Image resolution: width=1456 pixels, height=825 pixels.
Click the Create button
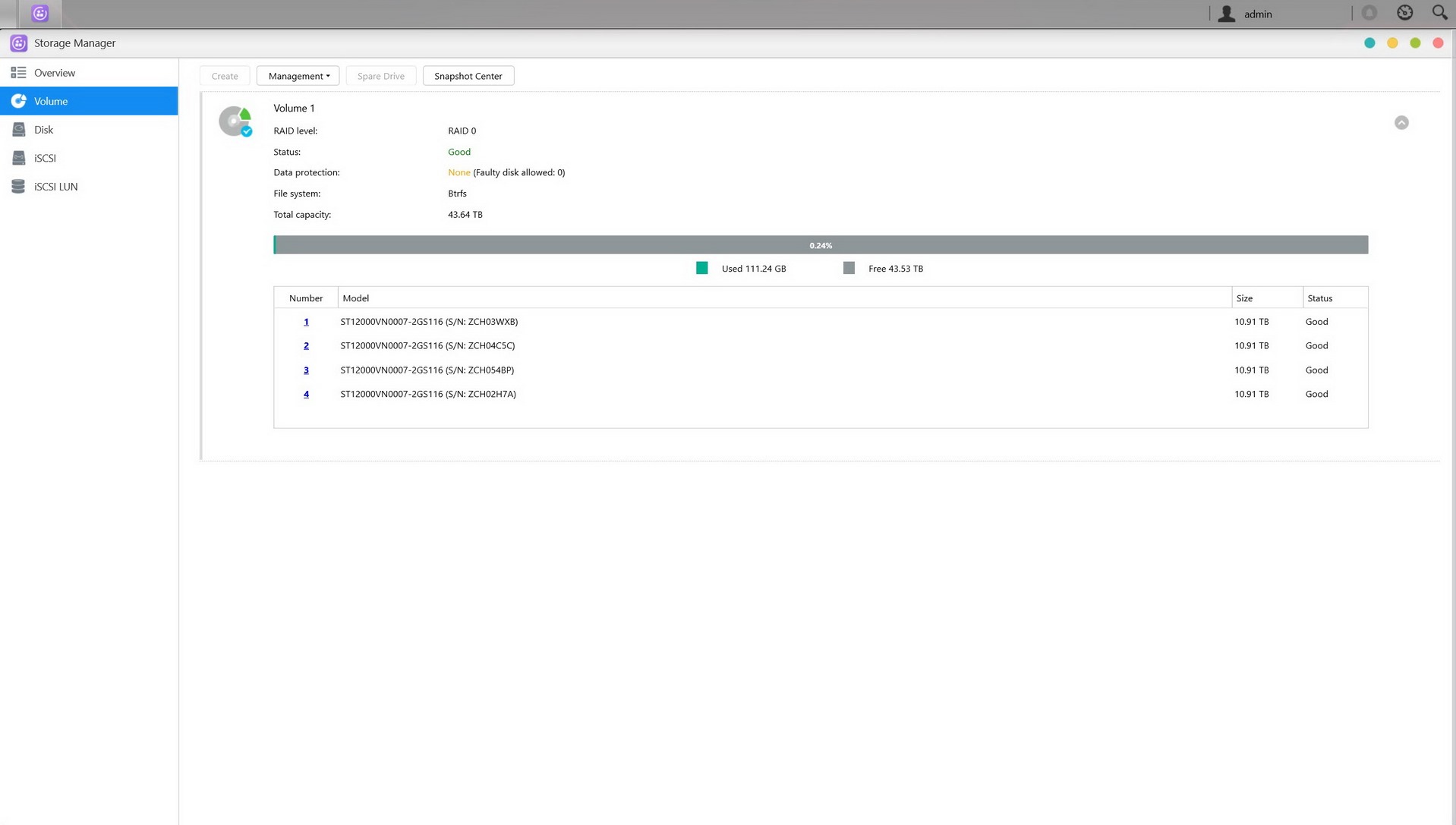point(225,76)
